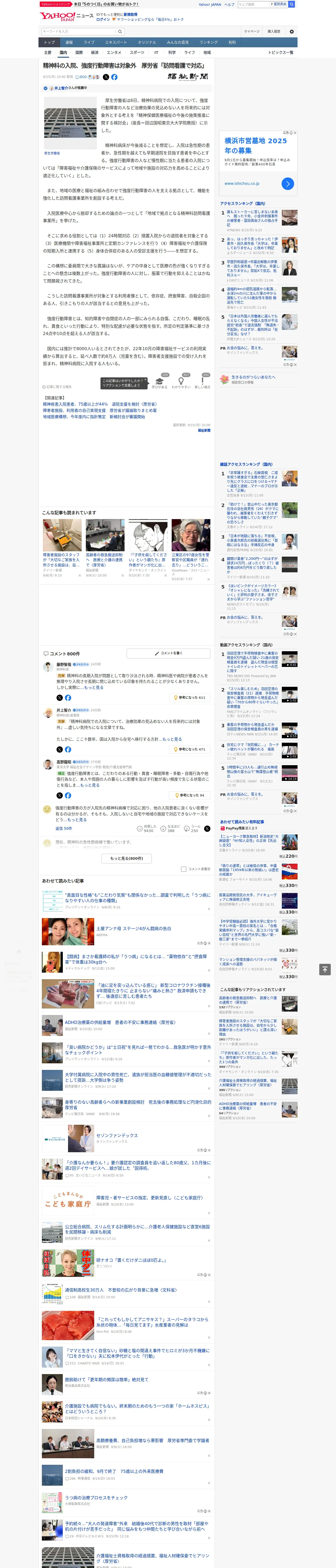Open the マイページ link
Screen dimensions: 336x1568
[252, 32]
